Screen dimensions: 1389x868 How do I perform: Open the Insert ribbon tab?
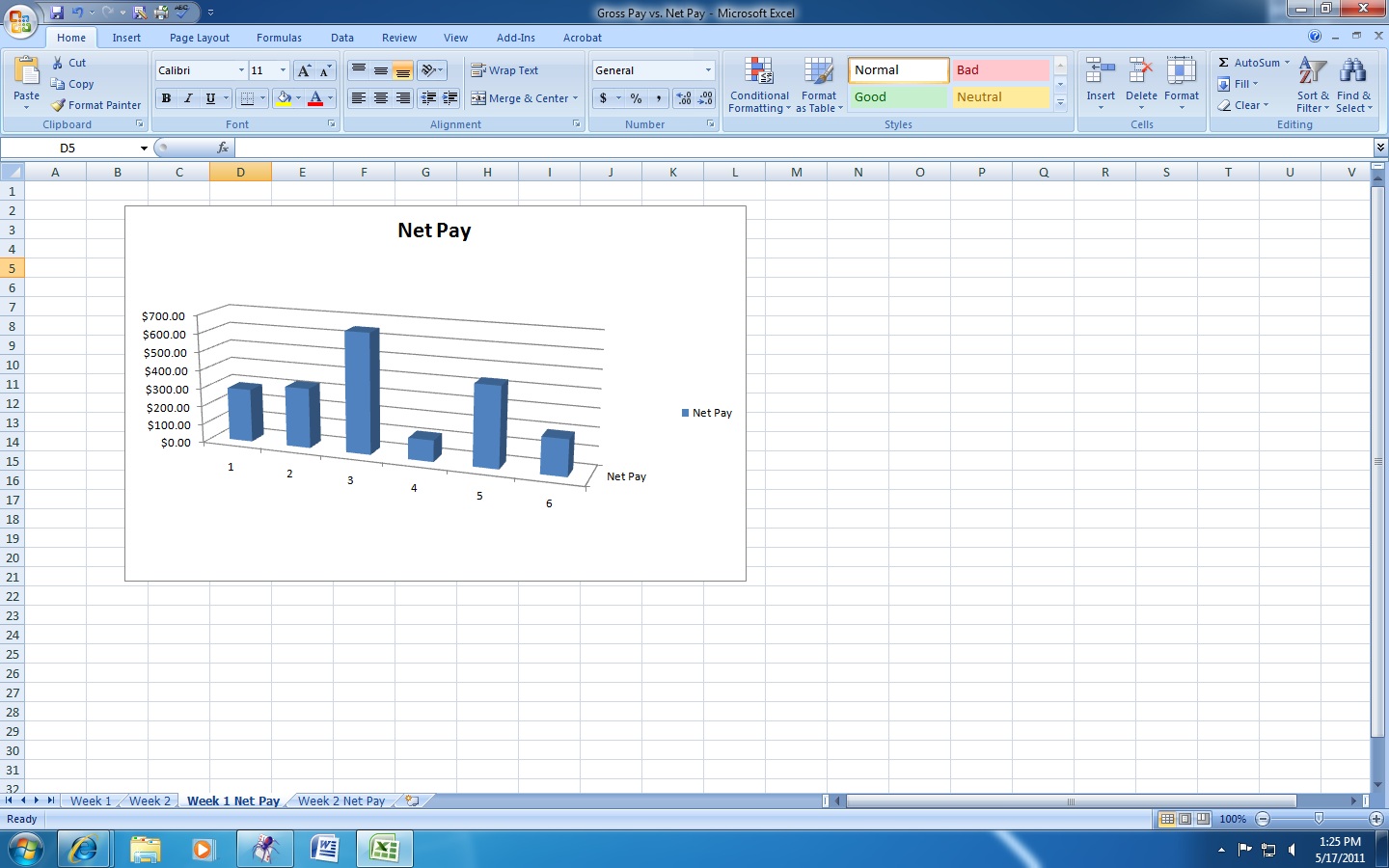pos(126,38)
